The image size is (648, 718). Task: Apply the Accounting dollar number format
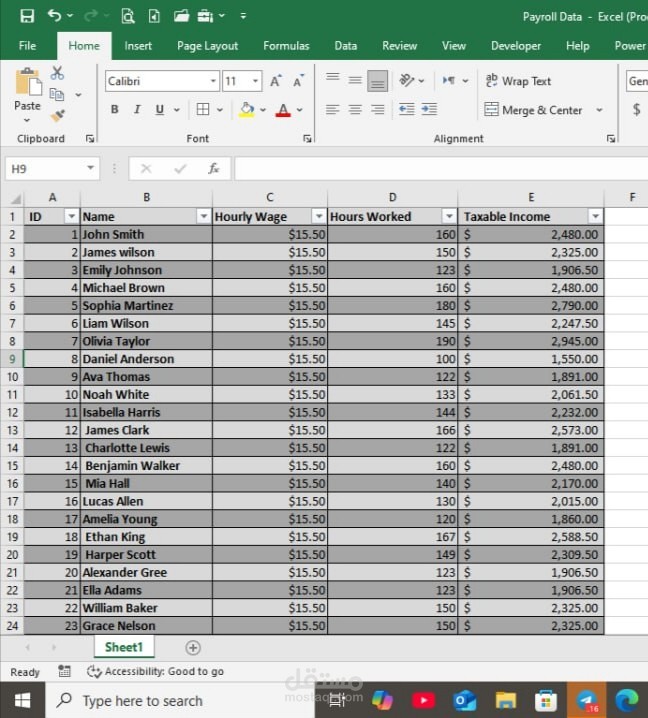point(636,109)
